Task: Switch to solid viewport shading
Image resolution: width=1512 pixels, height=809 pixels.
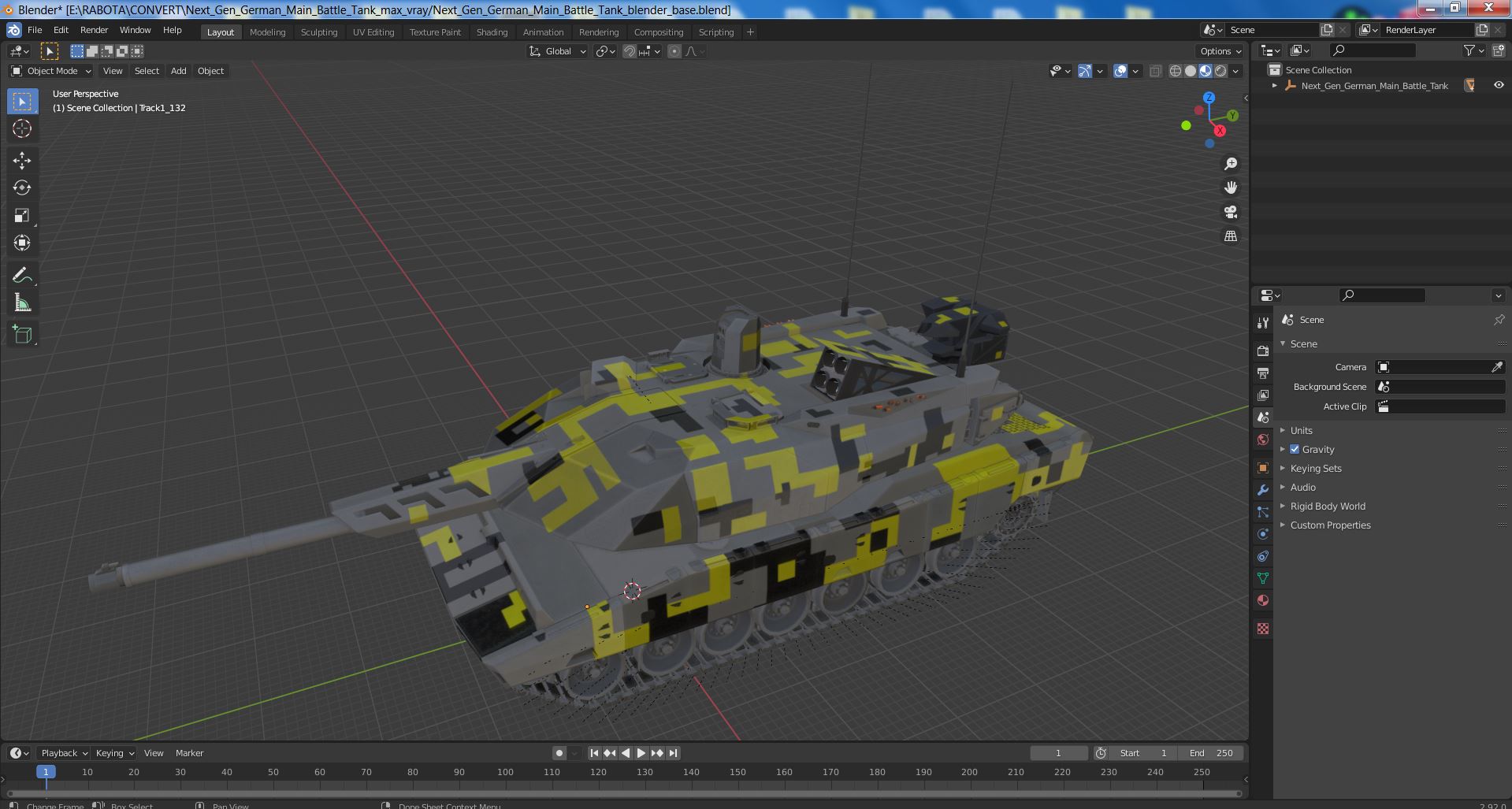Action: tap(1191, 71)
